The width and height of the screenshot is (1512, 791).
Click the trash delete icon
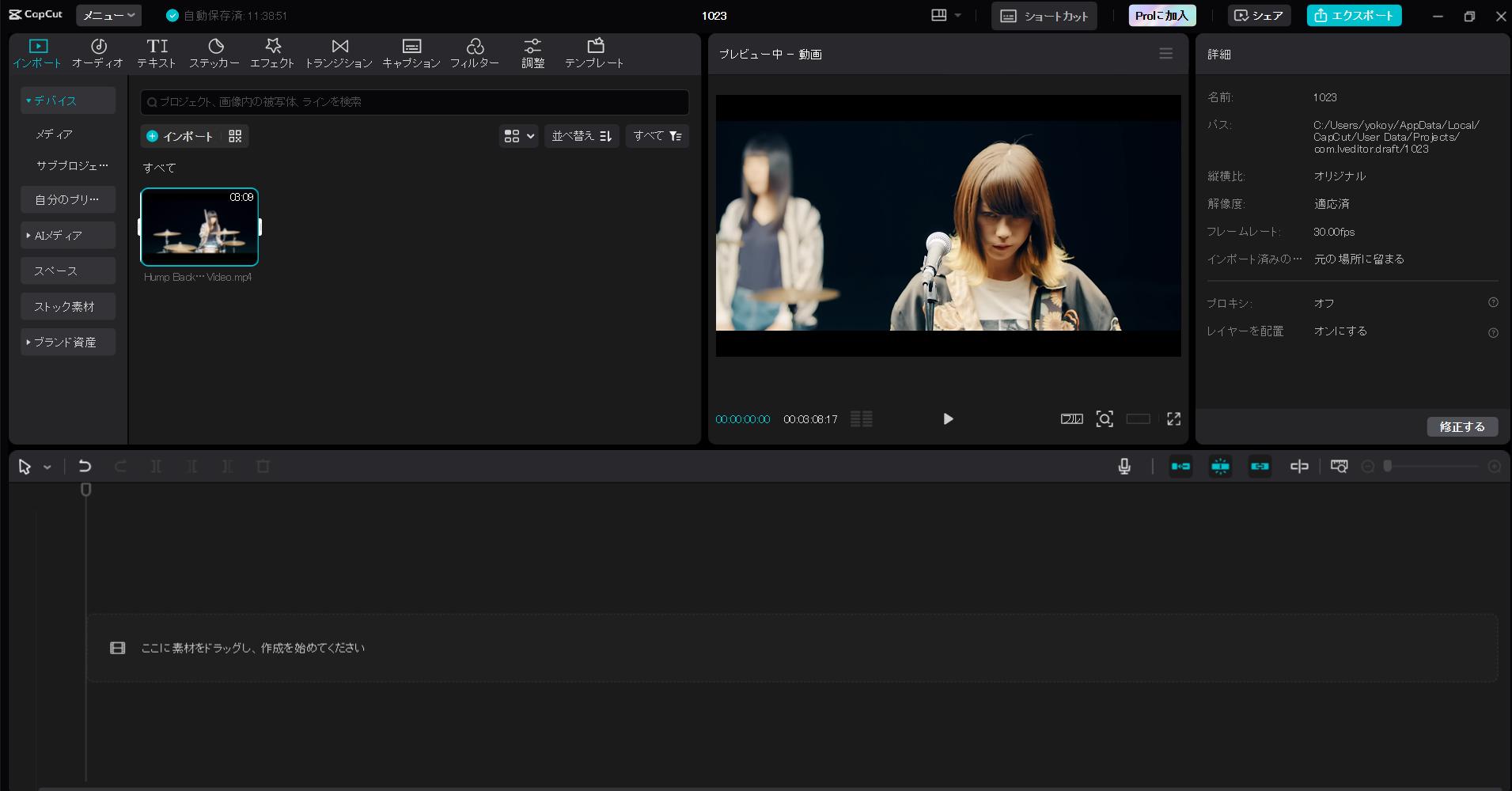[263, 467]
